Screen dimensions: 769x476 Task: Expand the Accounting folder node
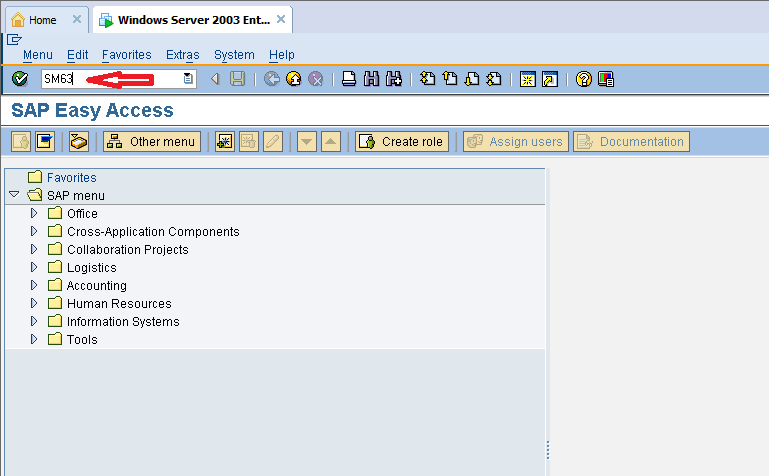(x=34, y=285)
